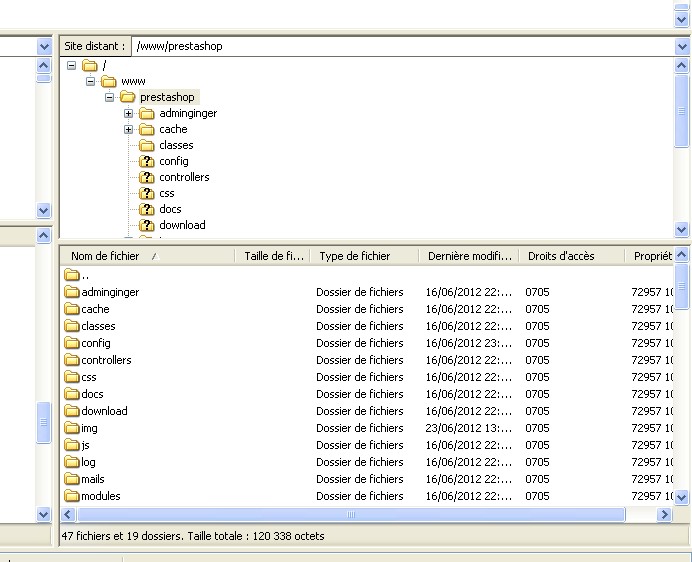This screenshot has width=692, height=562.
Task: Click the config row date '16/06/2012 23:...'
Action: click(x=468, y=343)
